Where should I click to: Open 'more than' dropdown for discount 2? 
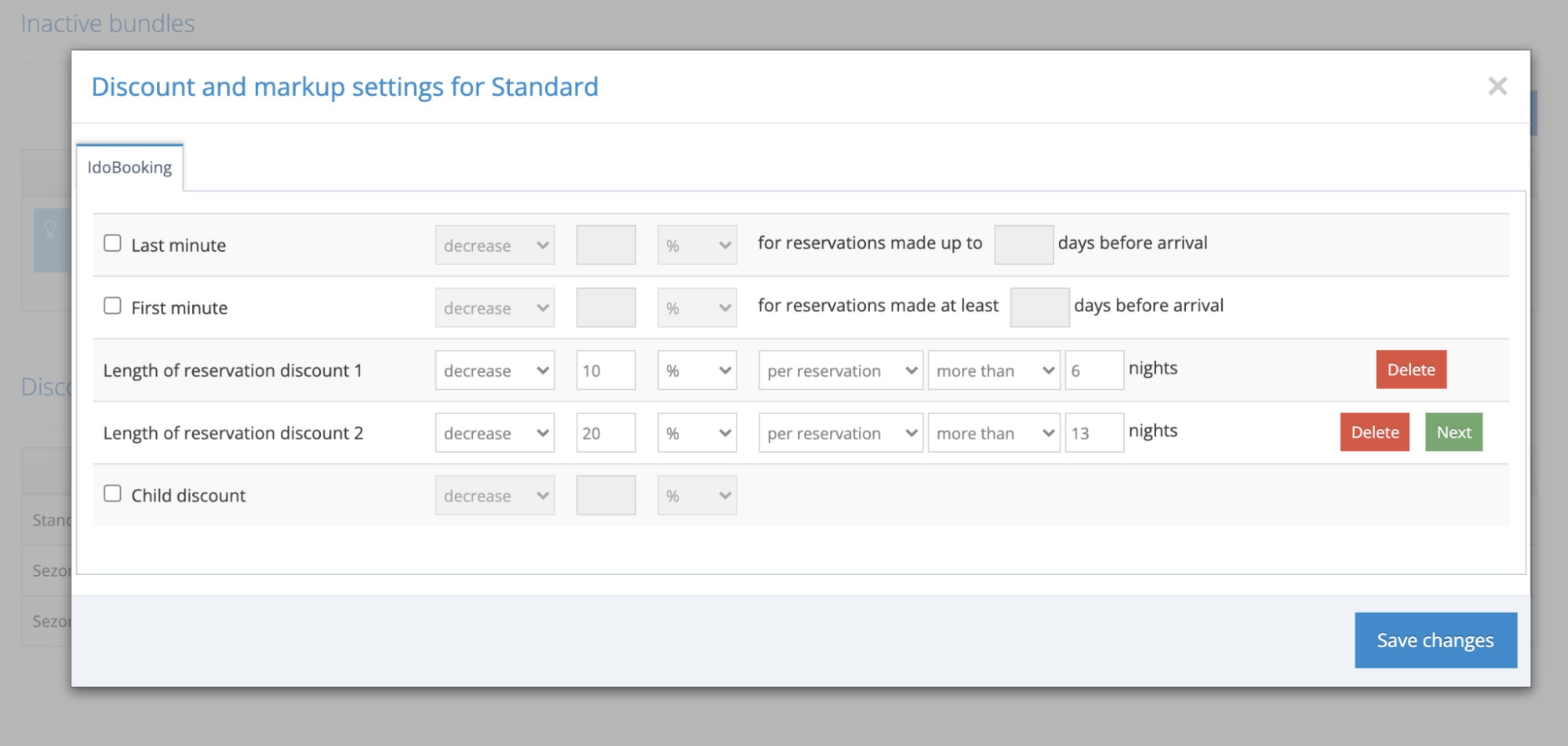[x=993, y=433]
